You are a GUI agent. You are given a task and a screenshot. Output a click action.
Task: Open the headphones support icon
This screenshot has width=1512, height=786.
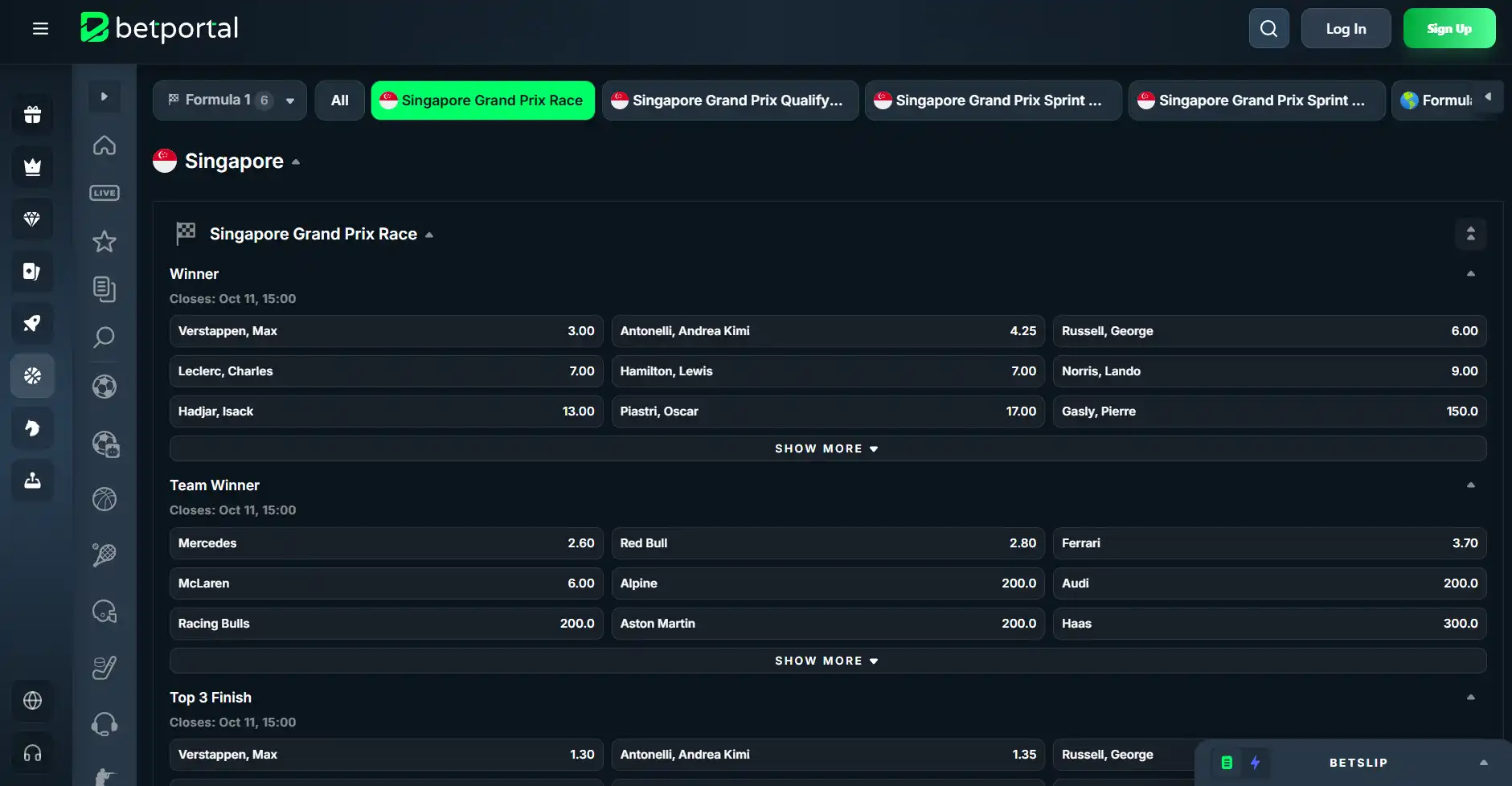pos(32,753)
